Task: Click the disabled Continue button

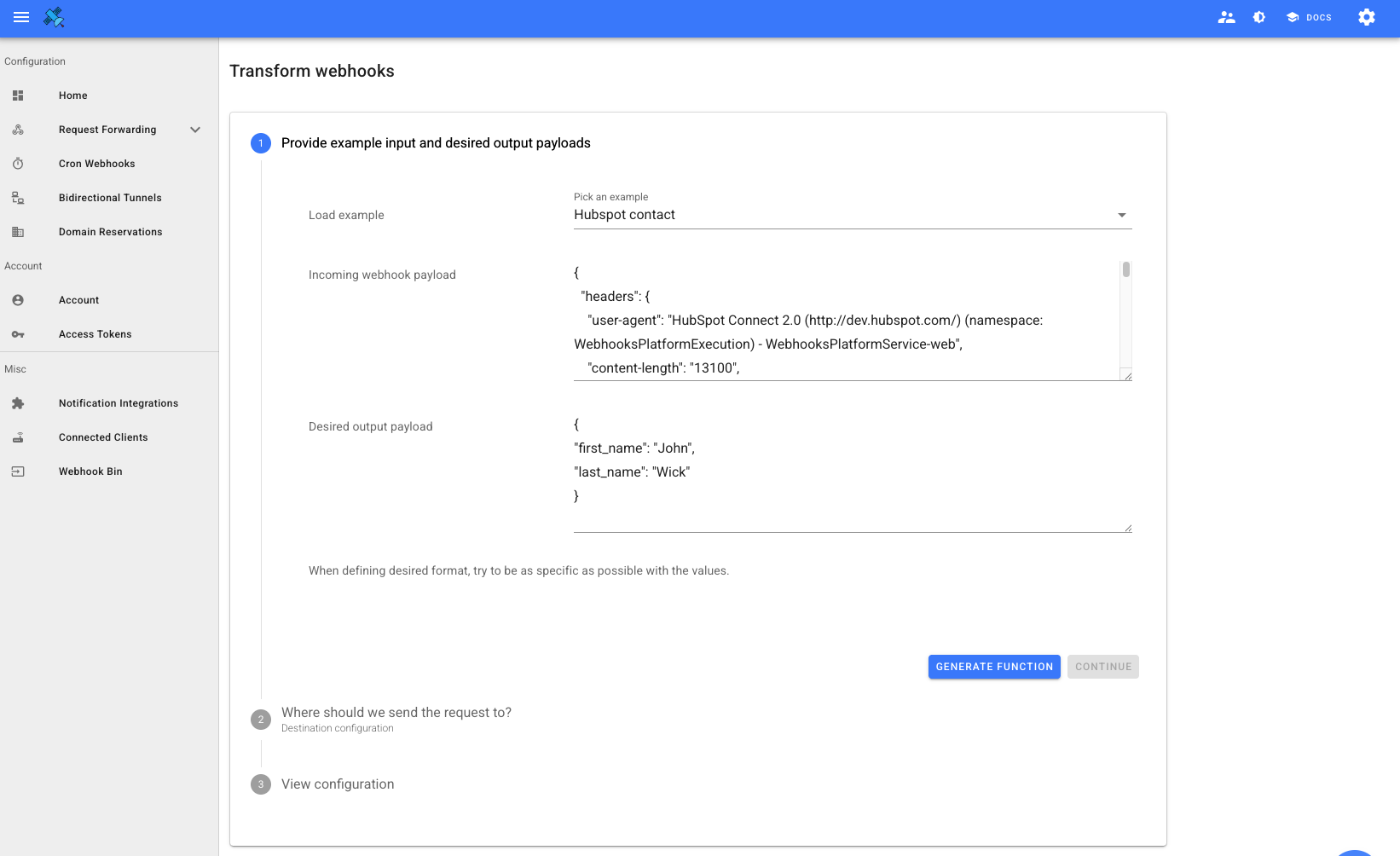Action: (1102, 667)
